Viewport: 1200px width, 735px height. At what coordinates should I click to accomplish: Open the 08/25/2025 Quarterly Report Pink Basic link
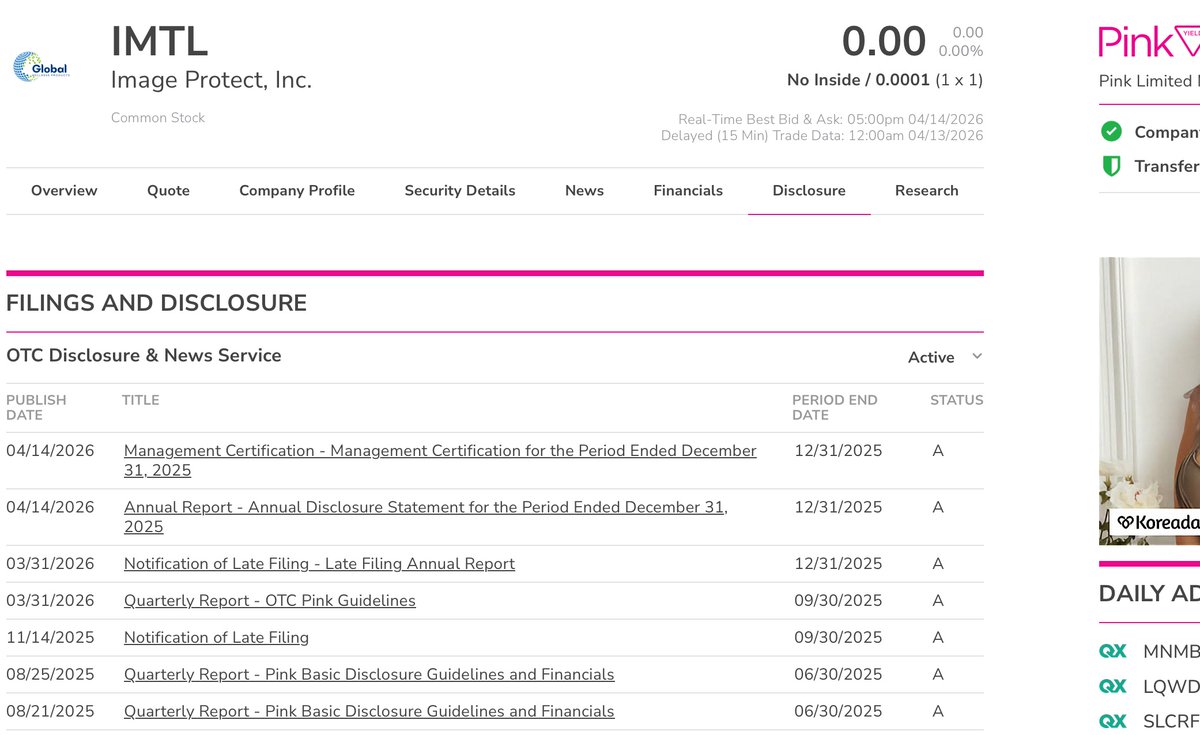click(369, 675)
